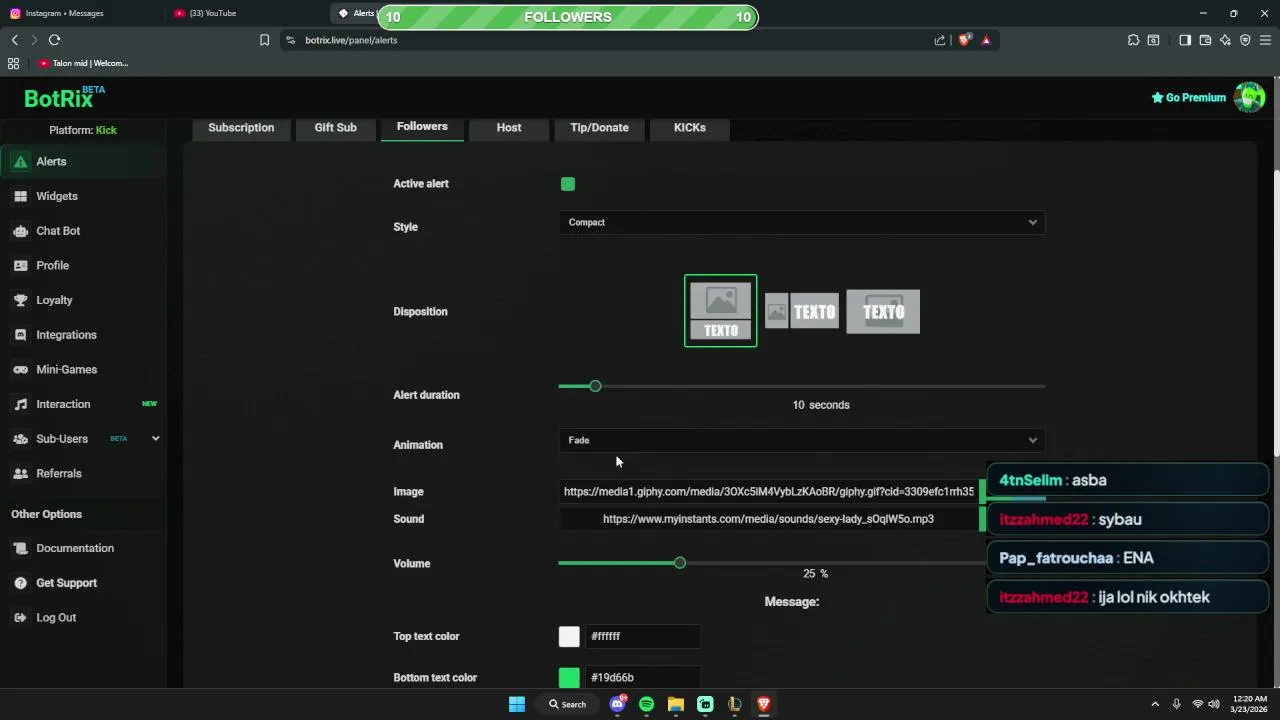Select the image-beside-text disposition
The image size is (1280, 720).
pyautogui.click(x=802, y=311)
